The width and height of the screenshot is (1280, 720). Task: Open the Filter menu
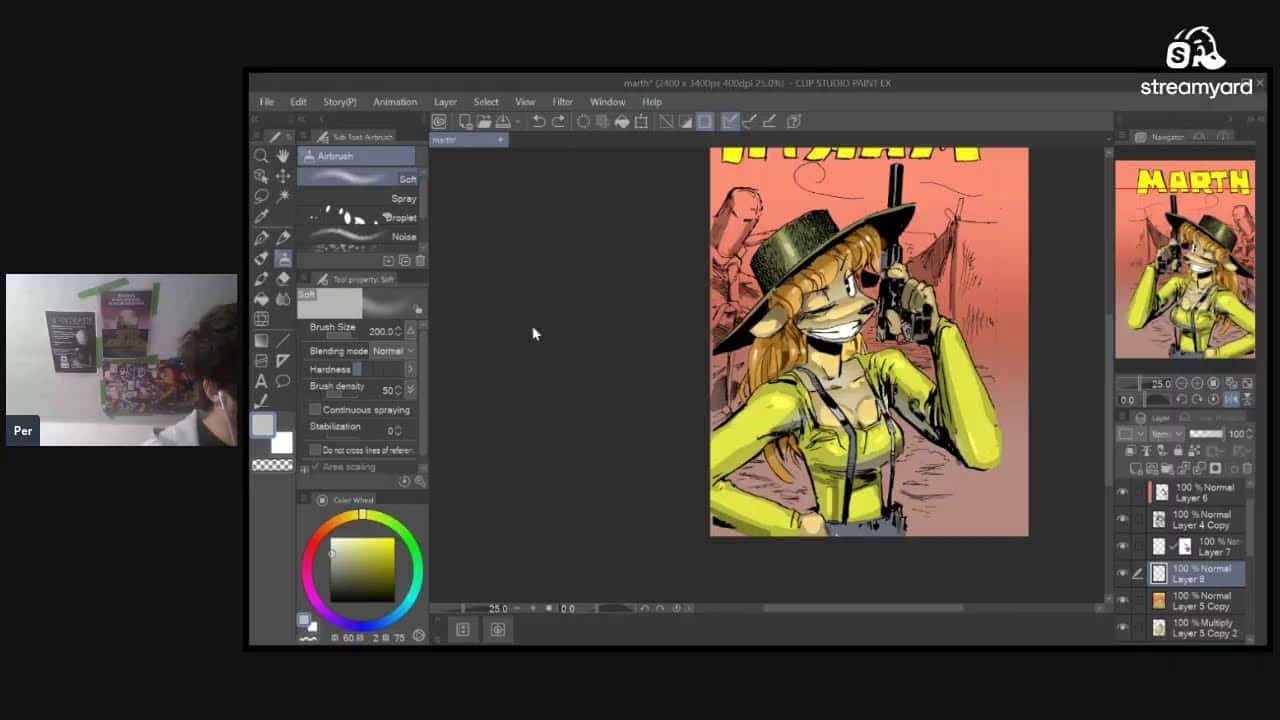[x=563, y=102]
